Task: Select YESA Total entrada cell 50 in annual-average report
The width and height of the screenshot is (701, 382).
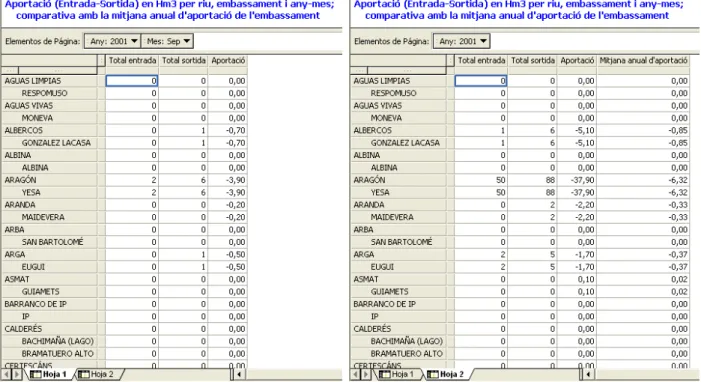Action: click(481, 193)
